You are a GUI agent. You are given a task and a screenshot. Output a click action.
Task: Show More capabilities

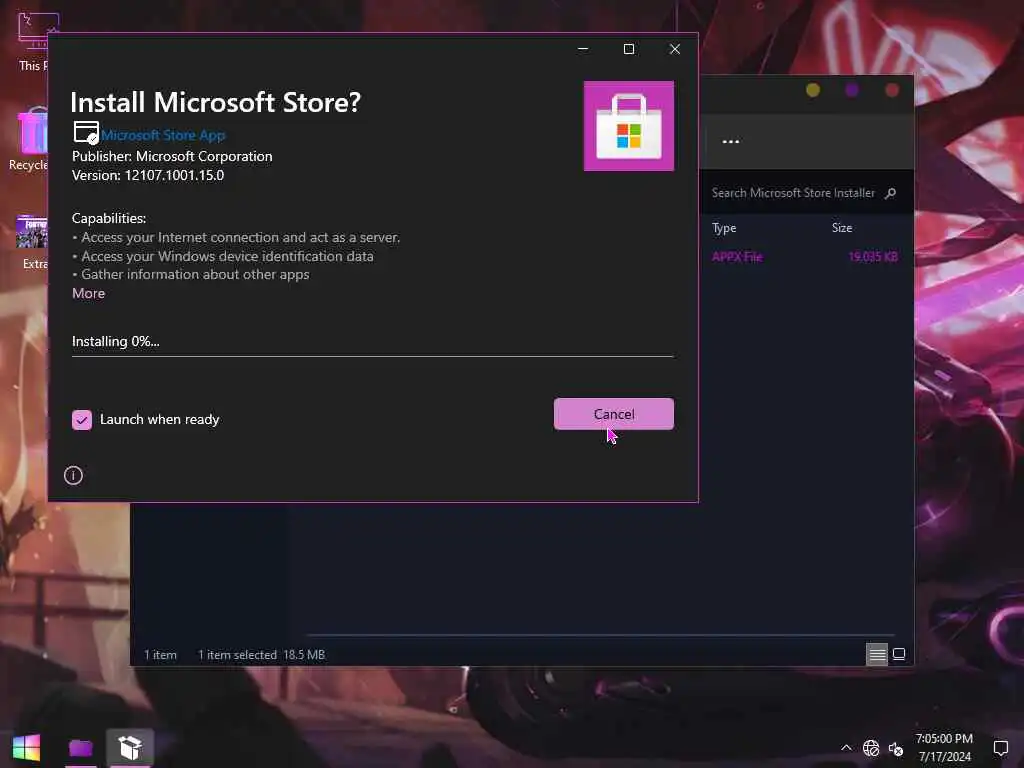click(x=88, y=293)
